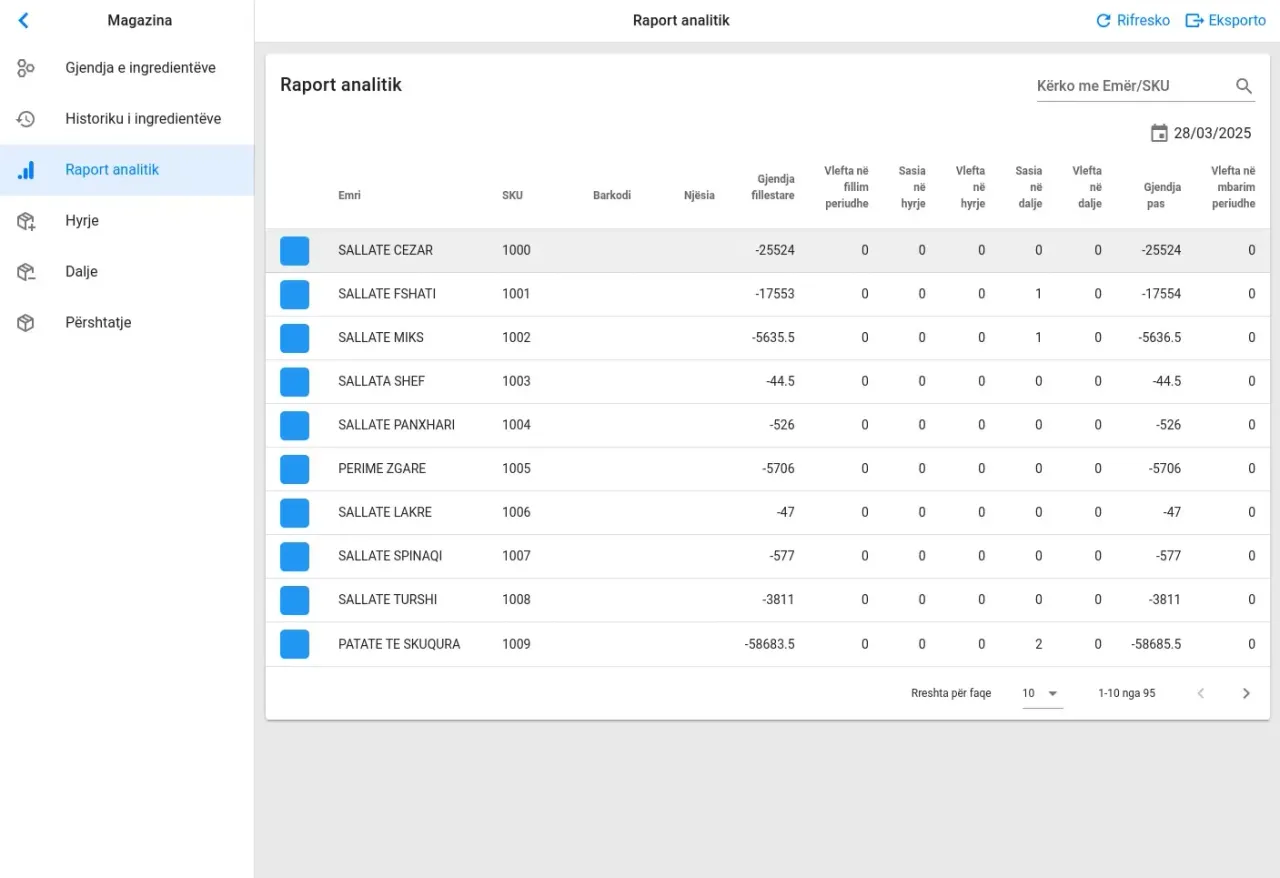Click the Emri column header
This screenshot has width=1280, height=878.
click(350, 195)
